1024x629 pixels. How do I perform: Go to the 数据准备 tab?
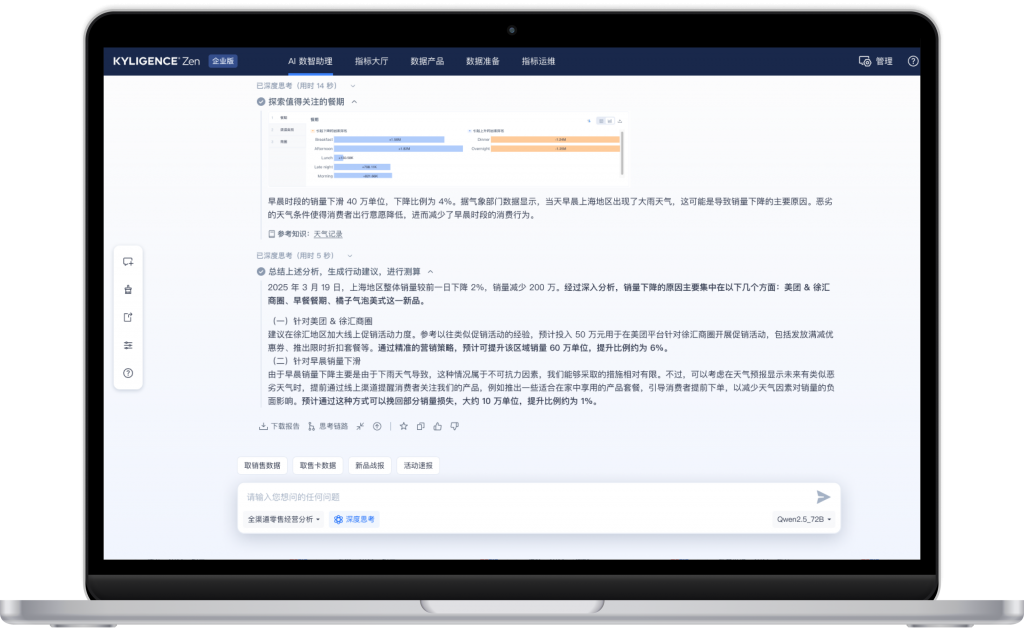(x=483, y=61)
